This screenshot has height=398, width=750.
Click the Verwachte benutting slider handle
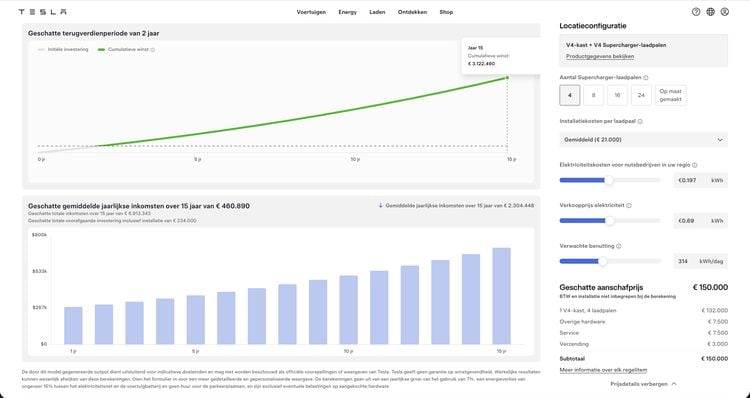(x=603, y=261)
